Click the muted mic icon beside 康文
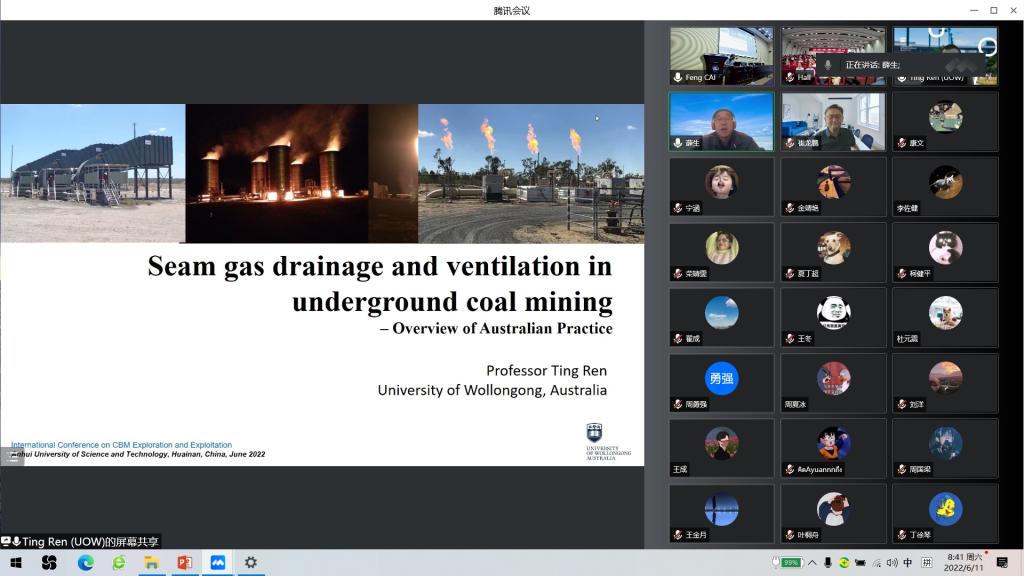Viewport: 1024px width, 576px height. [901, 143]
